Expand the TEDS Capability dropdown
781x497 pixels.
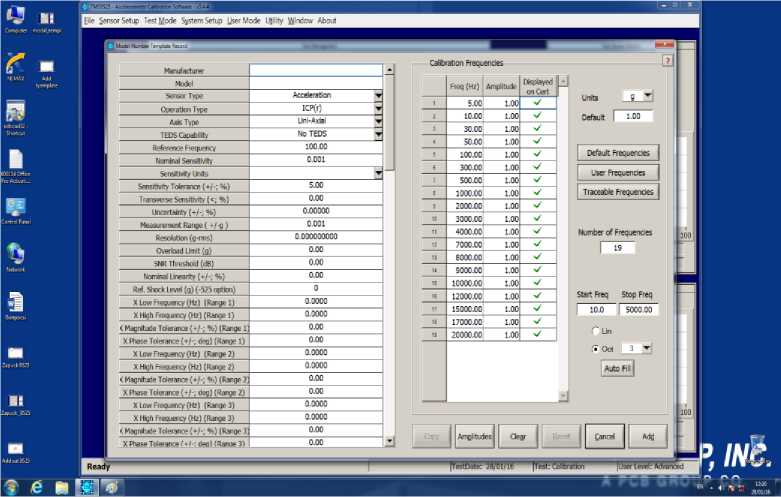(x=379, y=134)
